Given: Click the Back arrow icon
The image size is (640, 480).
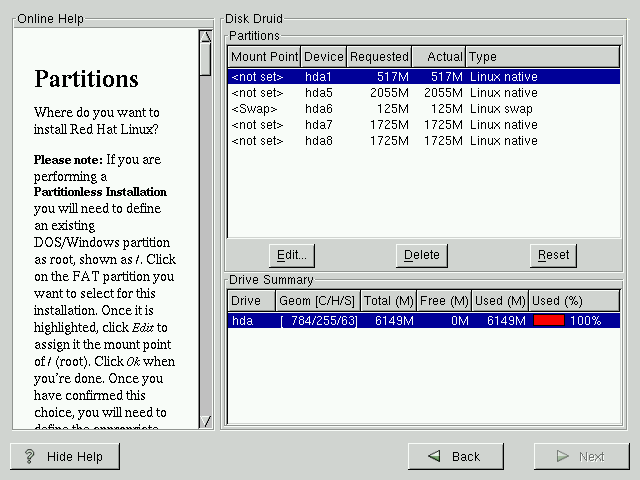Looking at the screenshot, I should (x=435, y=457).
